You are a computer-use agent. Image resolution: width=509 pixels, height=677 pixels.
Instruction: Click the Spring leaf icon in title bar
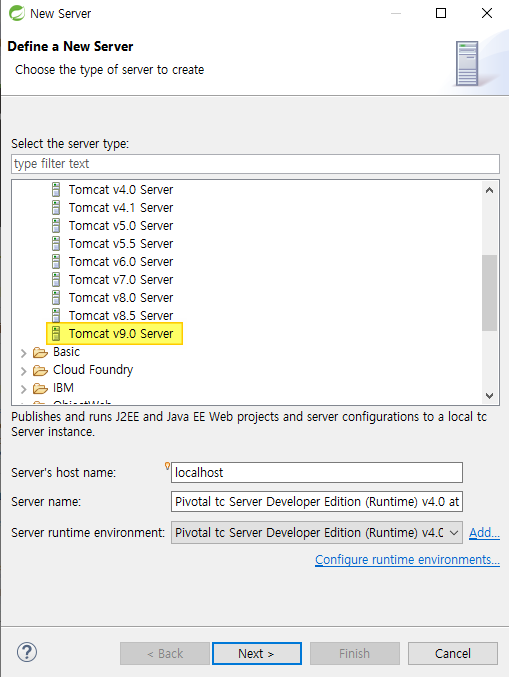click(x=17, y=13)
